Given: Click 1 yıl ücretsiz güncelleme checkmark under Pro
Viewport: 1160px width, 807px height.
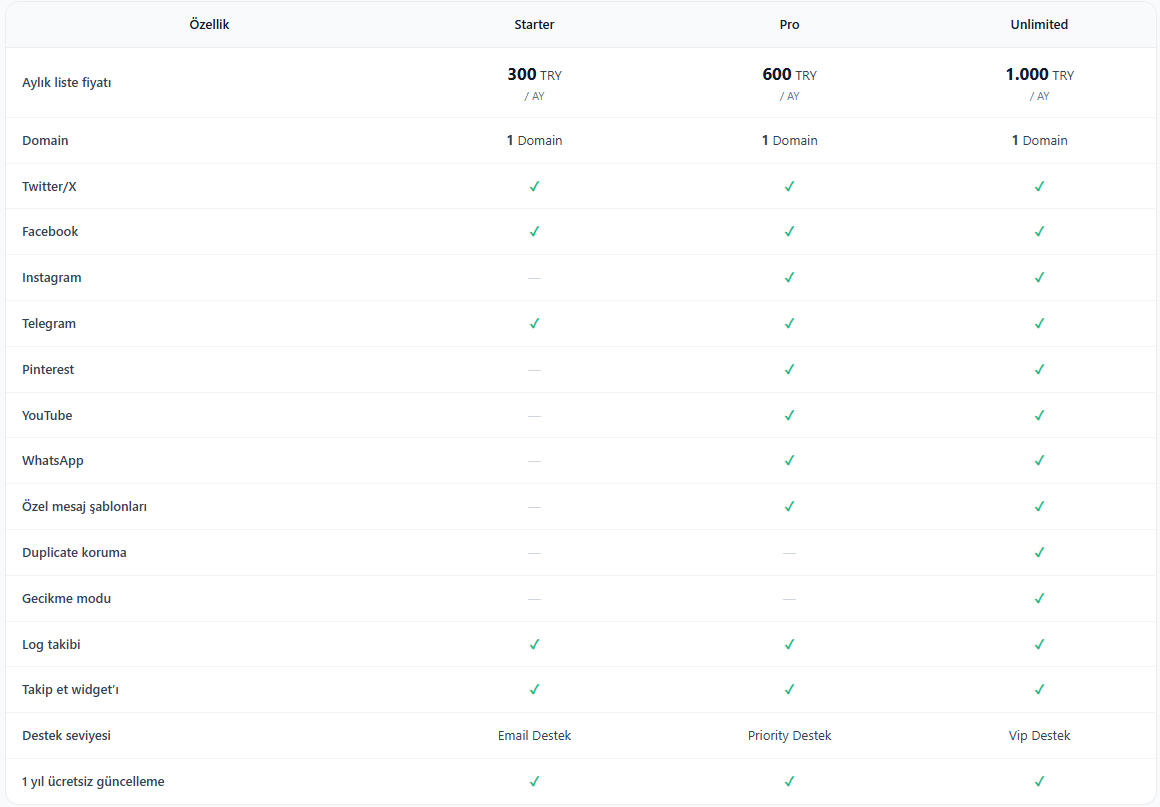Looking at the screenshot, I should click(789, 781).
